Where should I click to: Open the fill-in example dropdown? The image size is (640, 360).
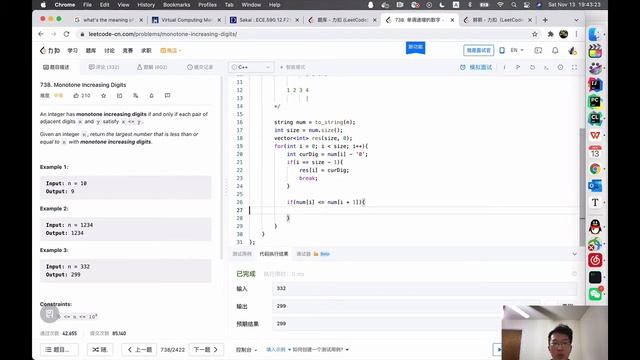click(278, 350)
